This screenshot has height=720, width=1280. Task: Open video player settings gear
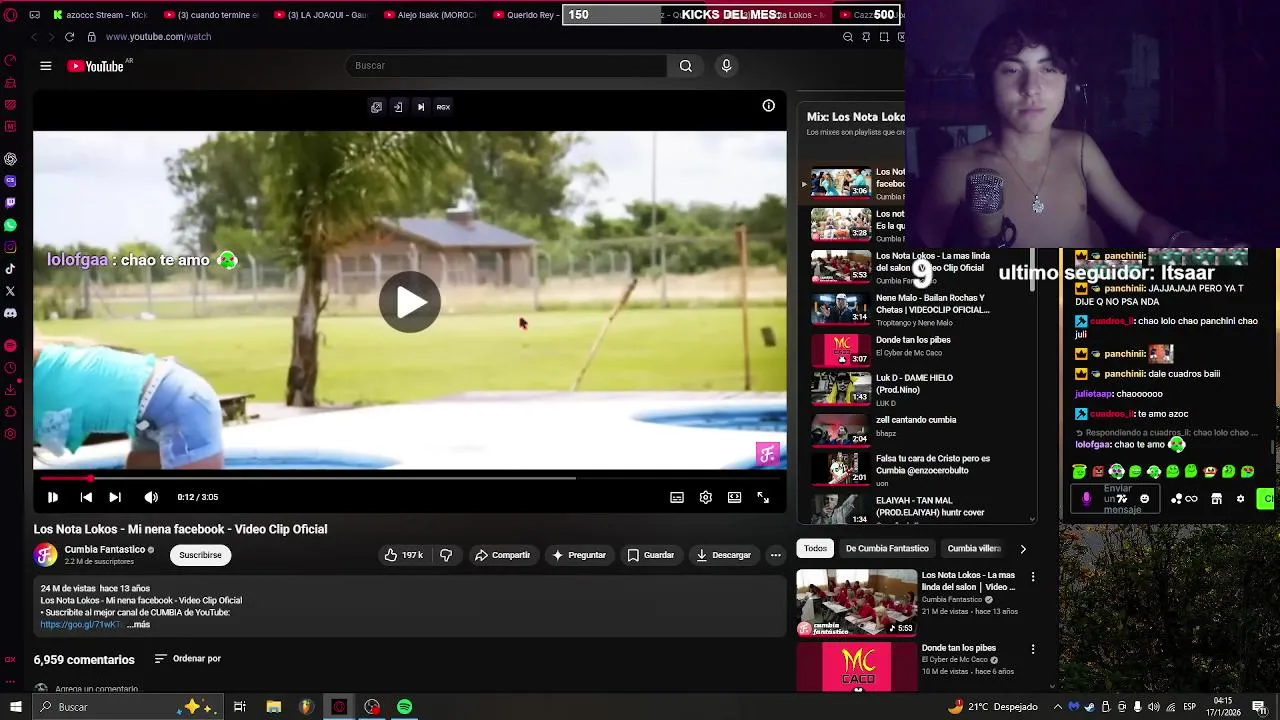pyautogui.click(x=706, y=497)
